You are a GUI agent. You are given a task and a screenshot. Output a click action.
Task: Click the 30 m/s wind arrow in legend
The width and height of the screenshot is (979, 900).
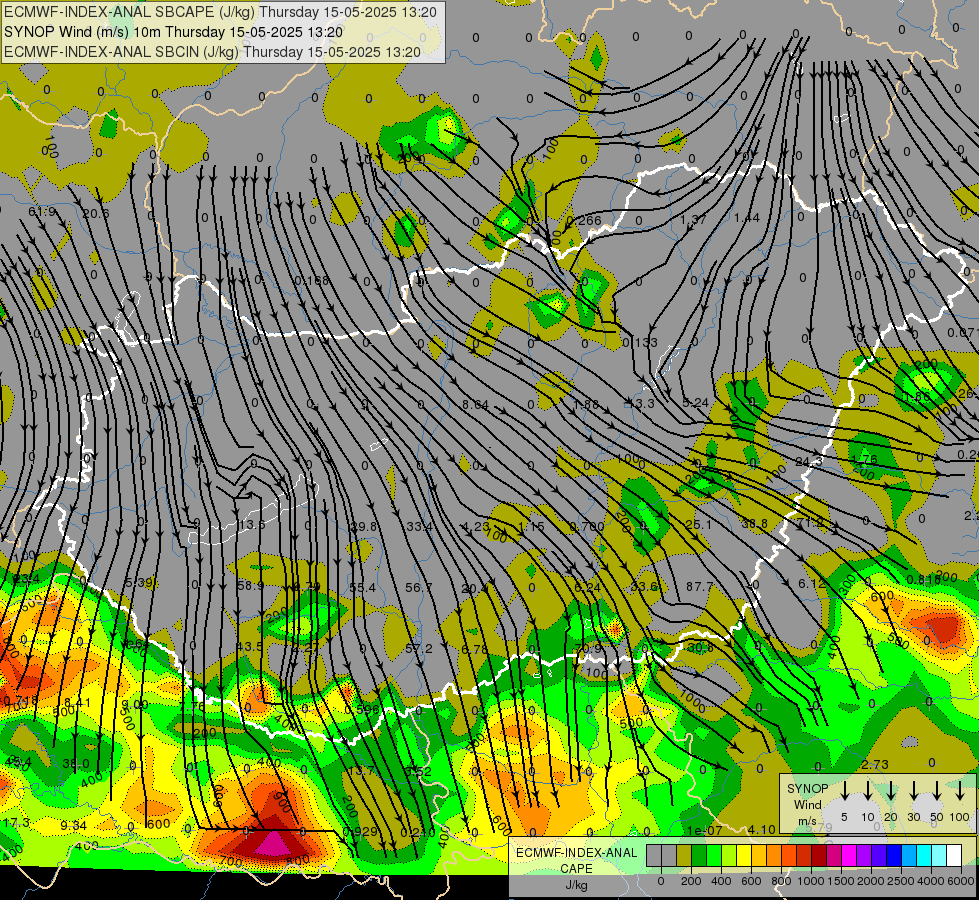tap(913, 792)
